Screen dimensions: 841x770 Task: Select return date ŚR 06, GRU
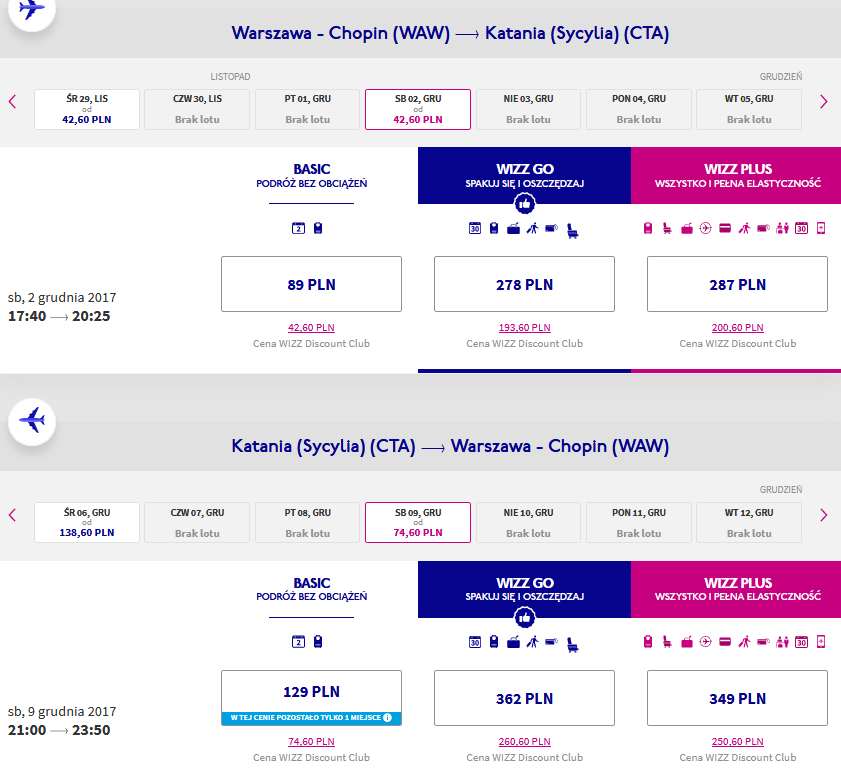pyautogui.click(x=87, y=523)
